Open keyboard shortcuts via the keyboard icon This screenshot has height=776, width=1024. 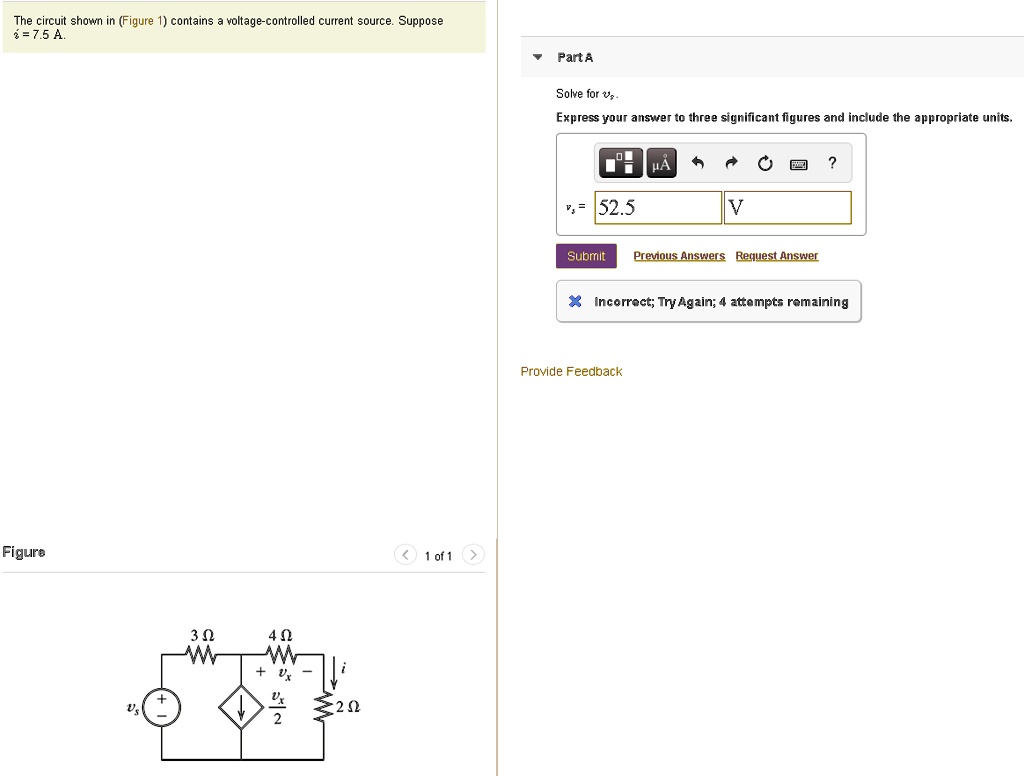tap(798, 162)
